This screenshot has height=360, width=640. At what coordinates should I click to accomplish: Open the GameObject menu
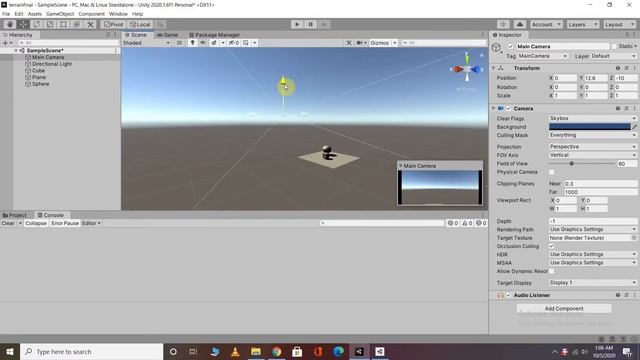[x=60, y=14]
